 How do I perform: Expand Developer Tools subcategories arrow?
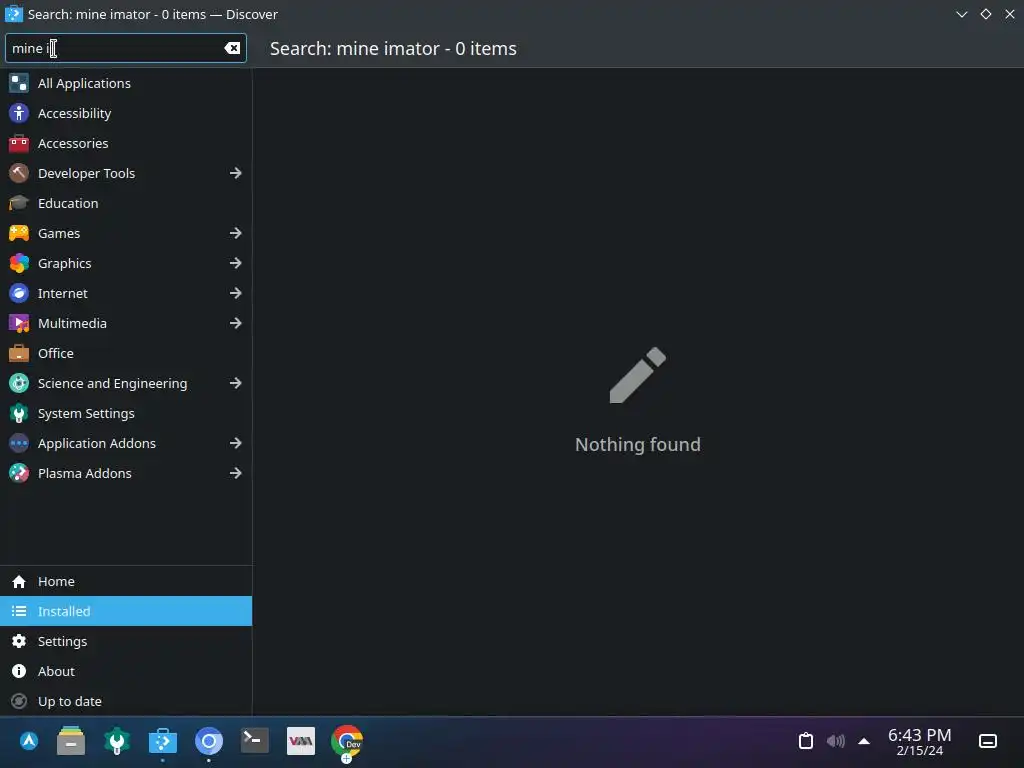pyautogui.click(x=236, y=173)
